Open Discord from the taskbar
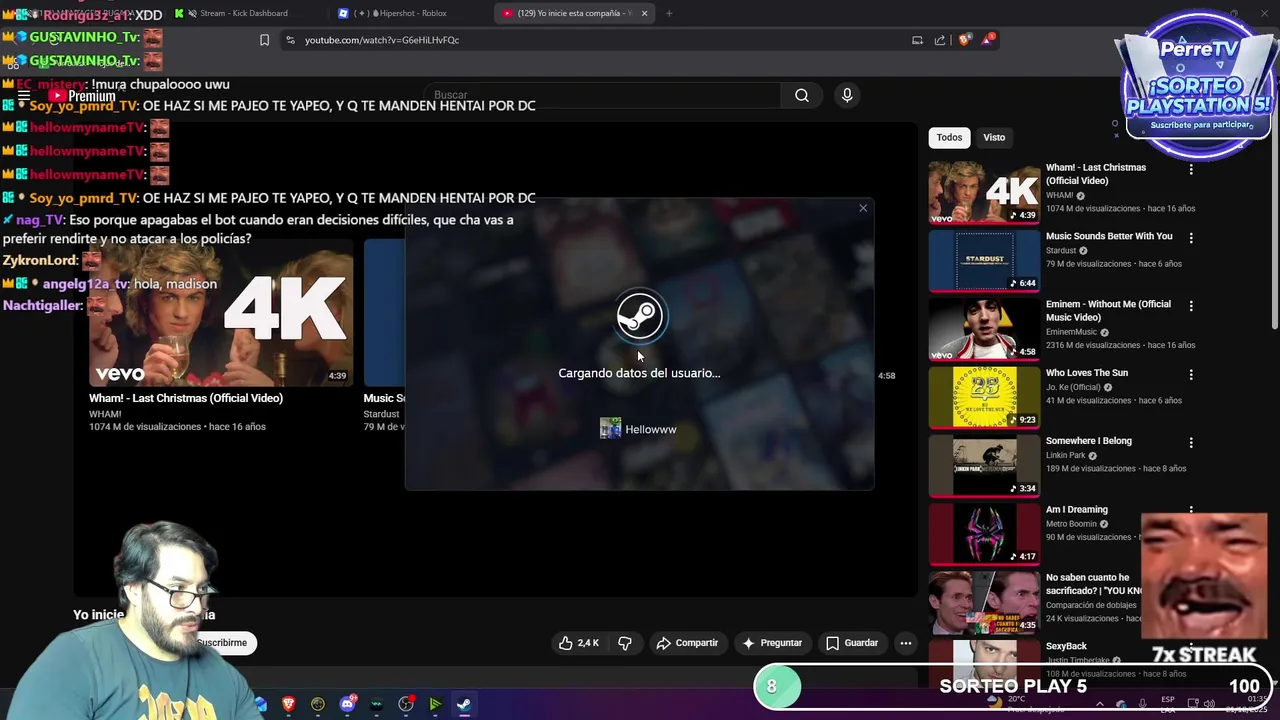The height and width of the screenshot is (720, 1280). point(347,704)
